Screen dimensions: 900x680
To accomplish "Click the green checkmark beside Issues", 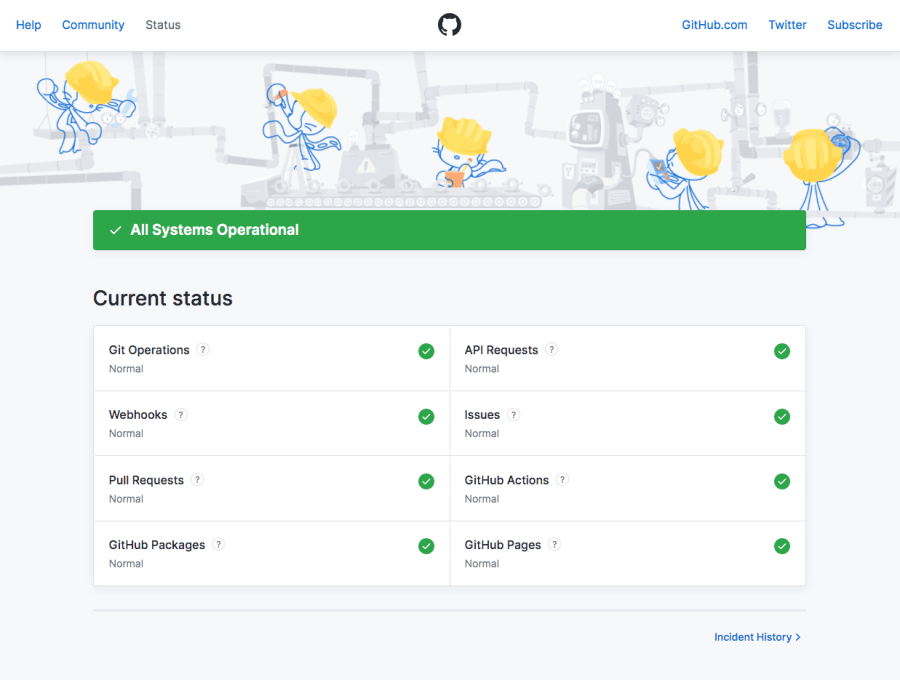I will click(782, 416).
